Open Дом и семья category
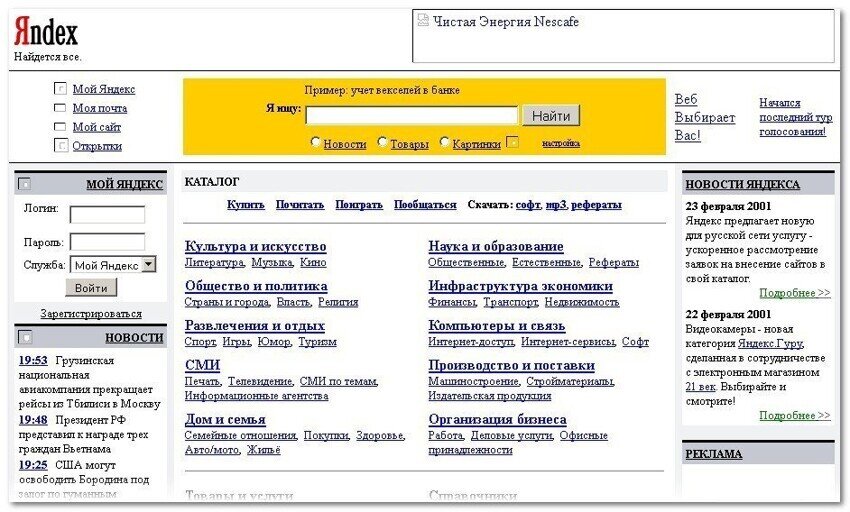The width and height of the screenshot is (850, 512). tap(225, 419)
